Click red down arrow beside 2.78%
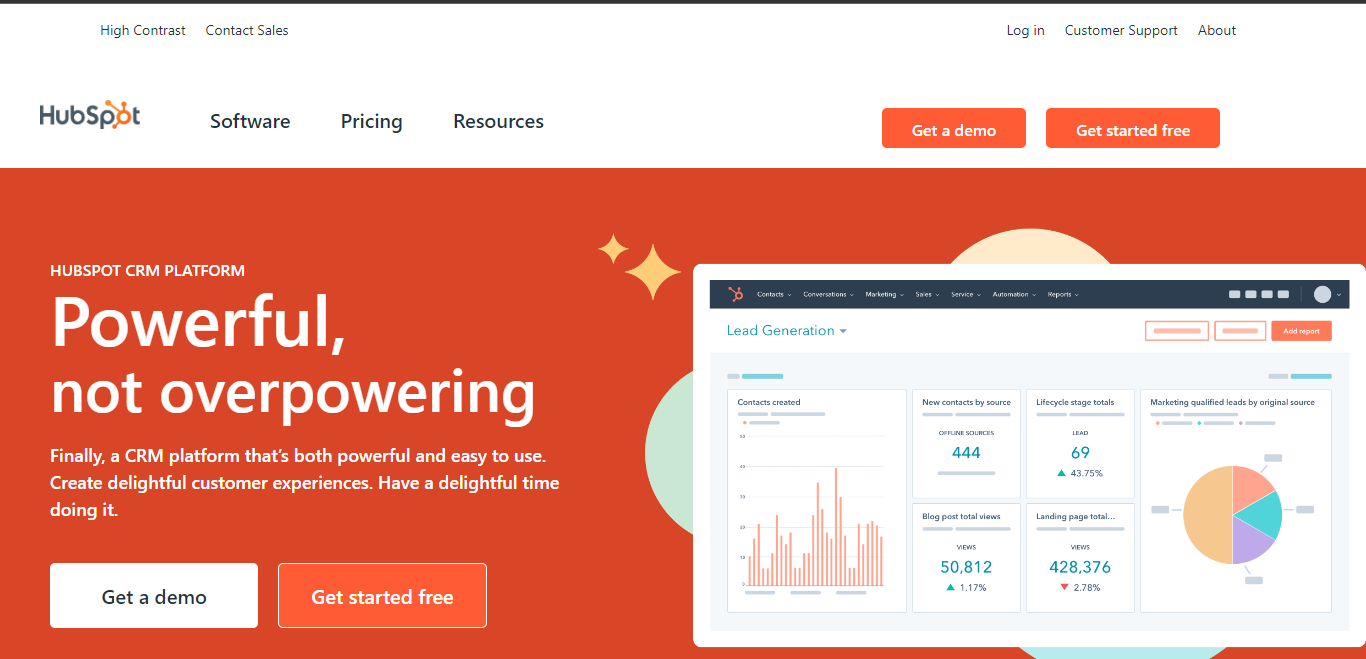Screen dimensions: 1366x659 tap(1064, 587)
